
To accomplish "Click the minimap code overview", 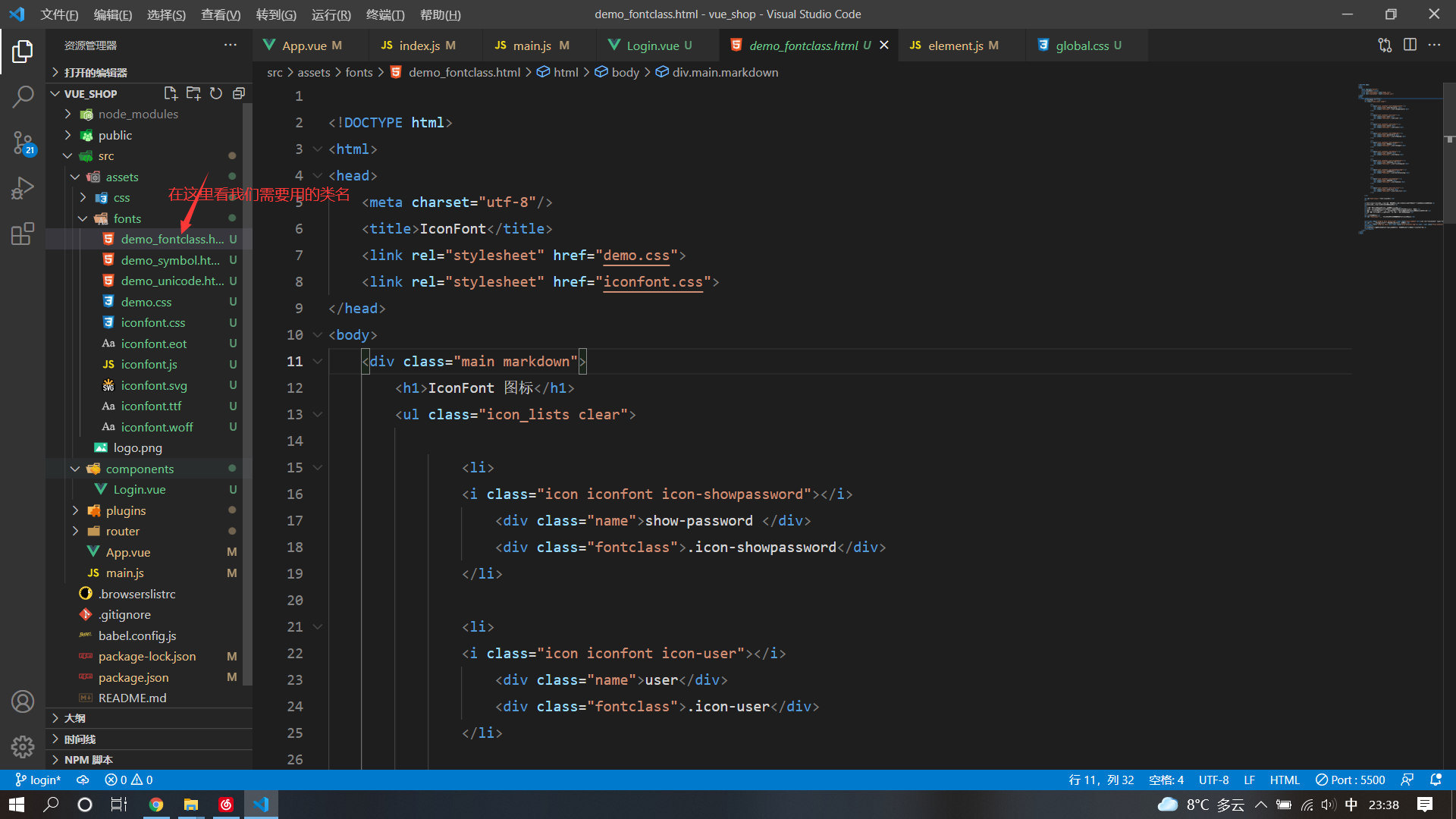I will [1400, 158].
